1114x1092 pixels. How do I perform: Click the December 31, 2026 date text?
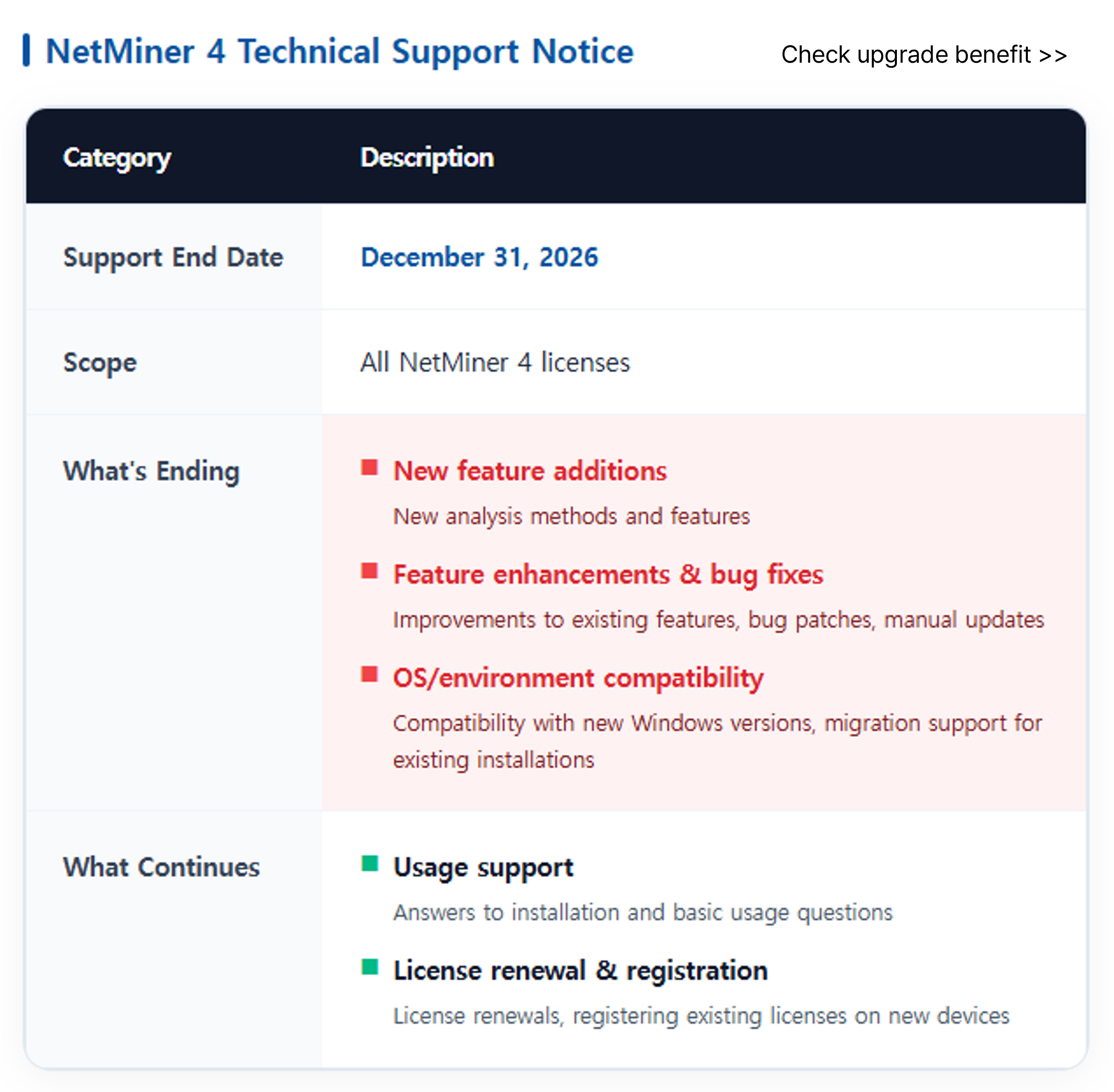pos(480,257)
